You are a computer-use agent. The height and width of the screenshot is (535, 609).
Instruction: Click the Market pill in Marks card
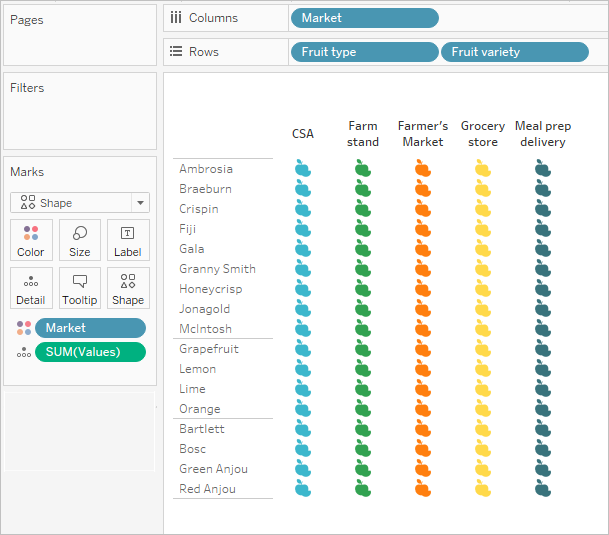point(90,328)
